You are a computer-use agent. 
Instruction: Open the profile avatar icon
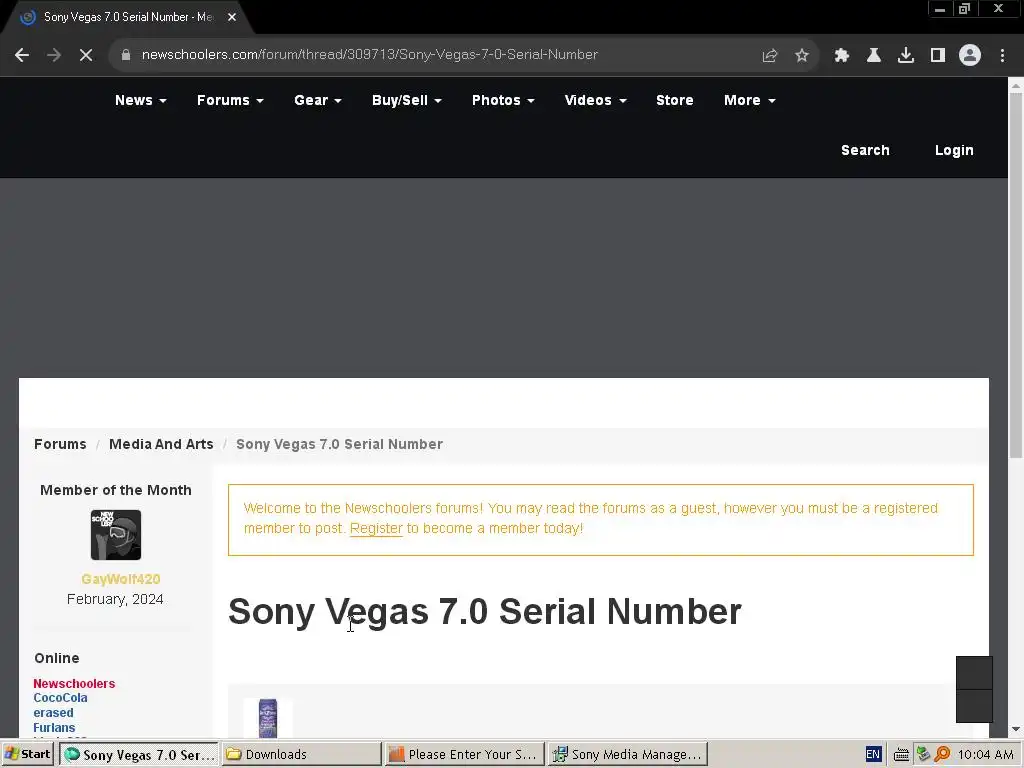coord(970,56)
